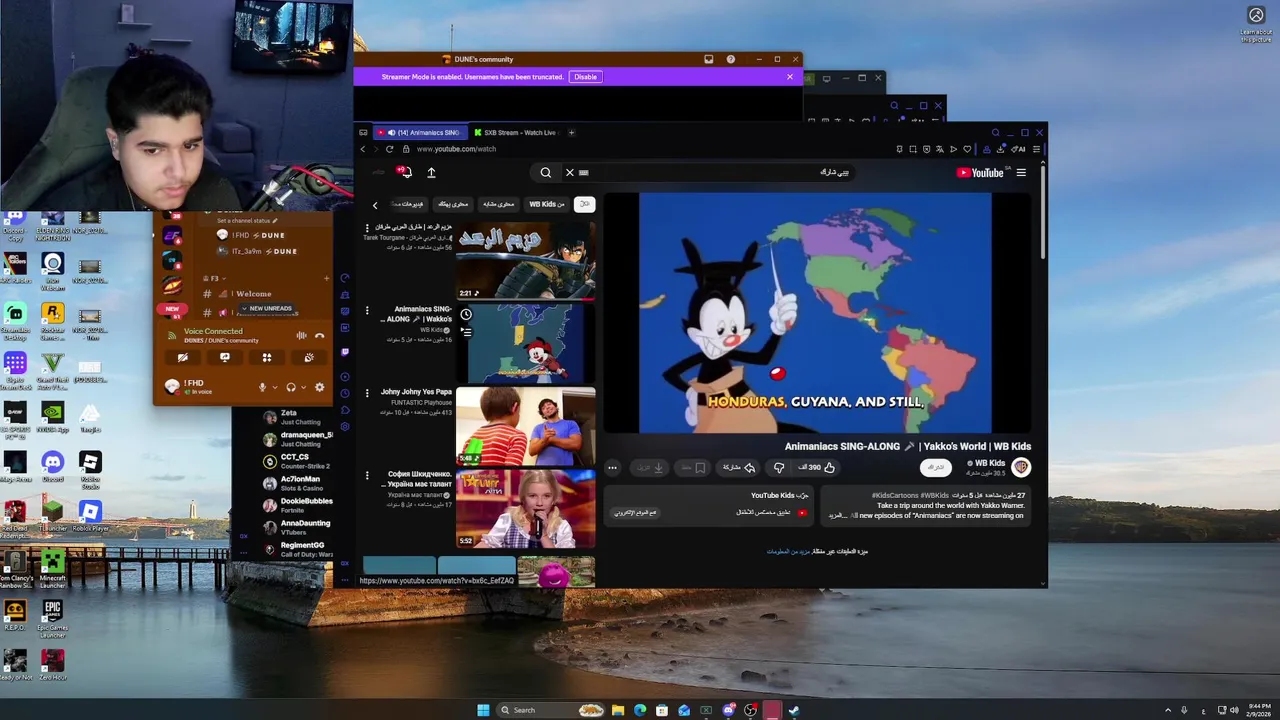Open the browser main menu icon

point(1036,149)
